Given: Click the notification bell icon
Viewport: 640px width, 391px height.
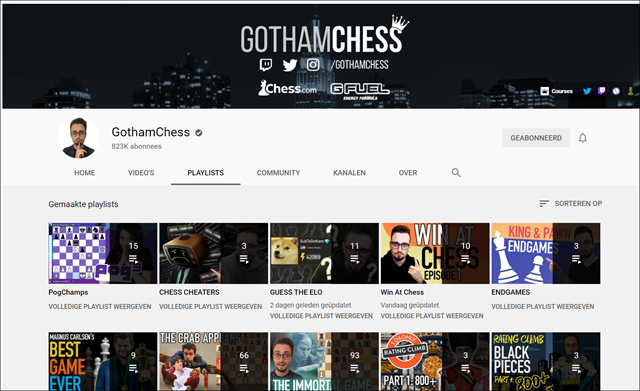Looking at the screenshot, I should tap(582, 138).
